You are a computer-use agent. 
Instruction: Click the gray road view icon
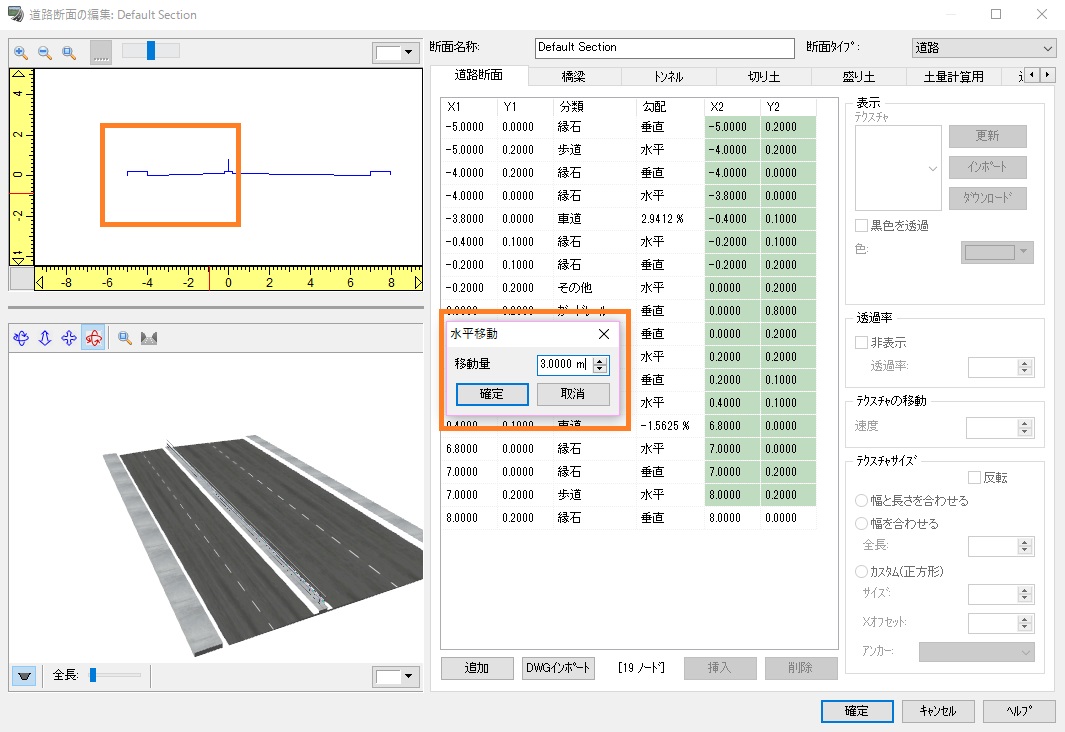coord(150,339)
